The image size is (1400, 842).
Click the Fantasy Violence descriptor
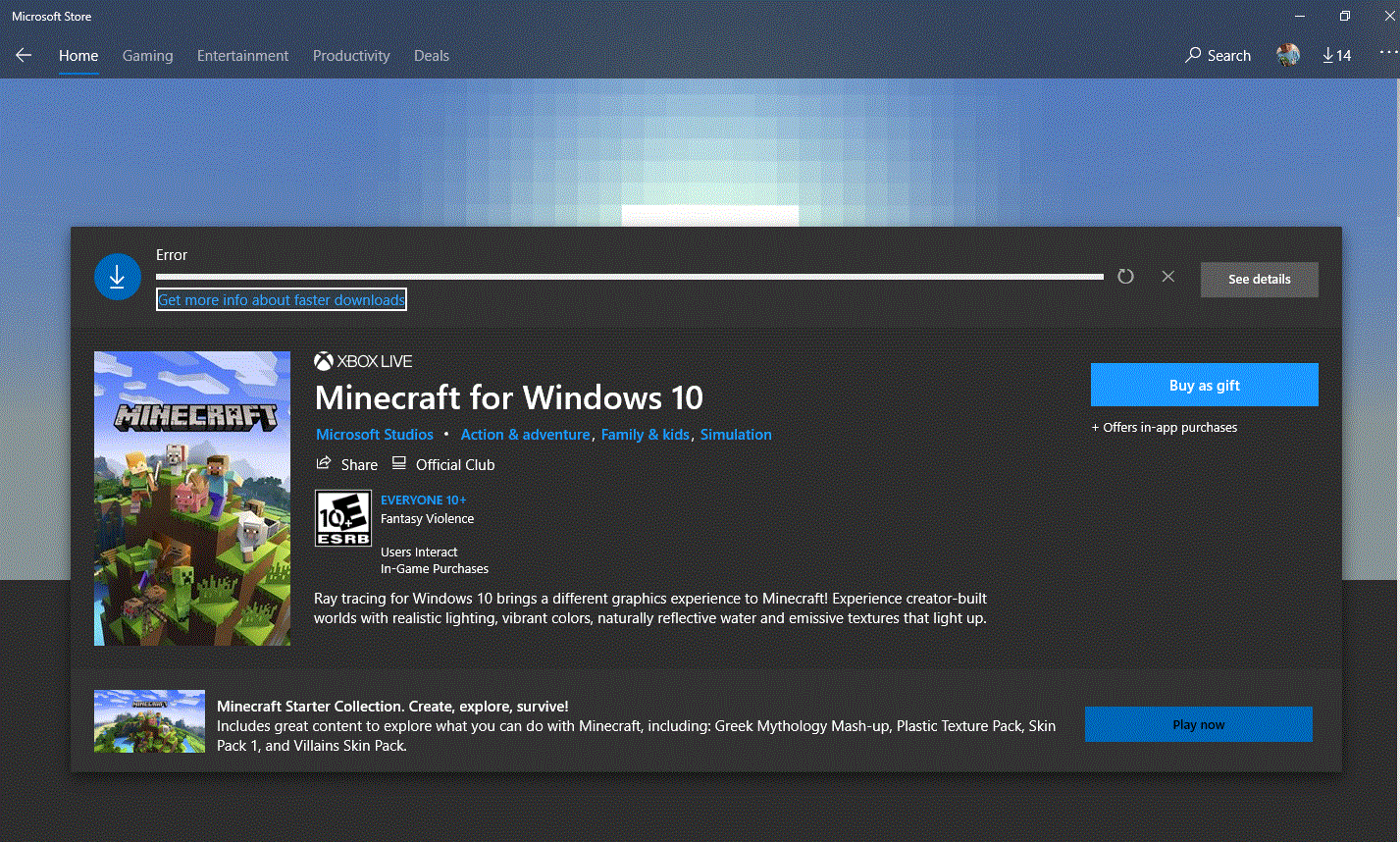(428, 518)
